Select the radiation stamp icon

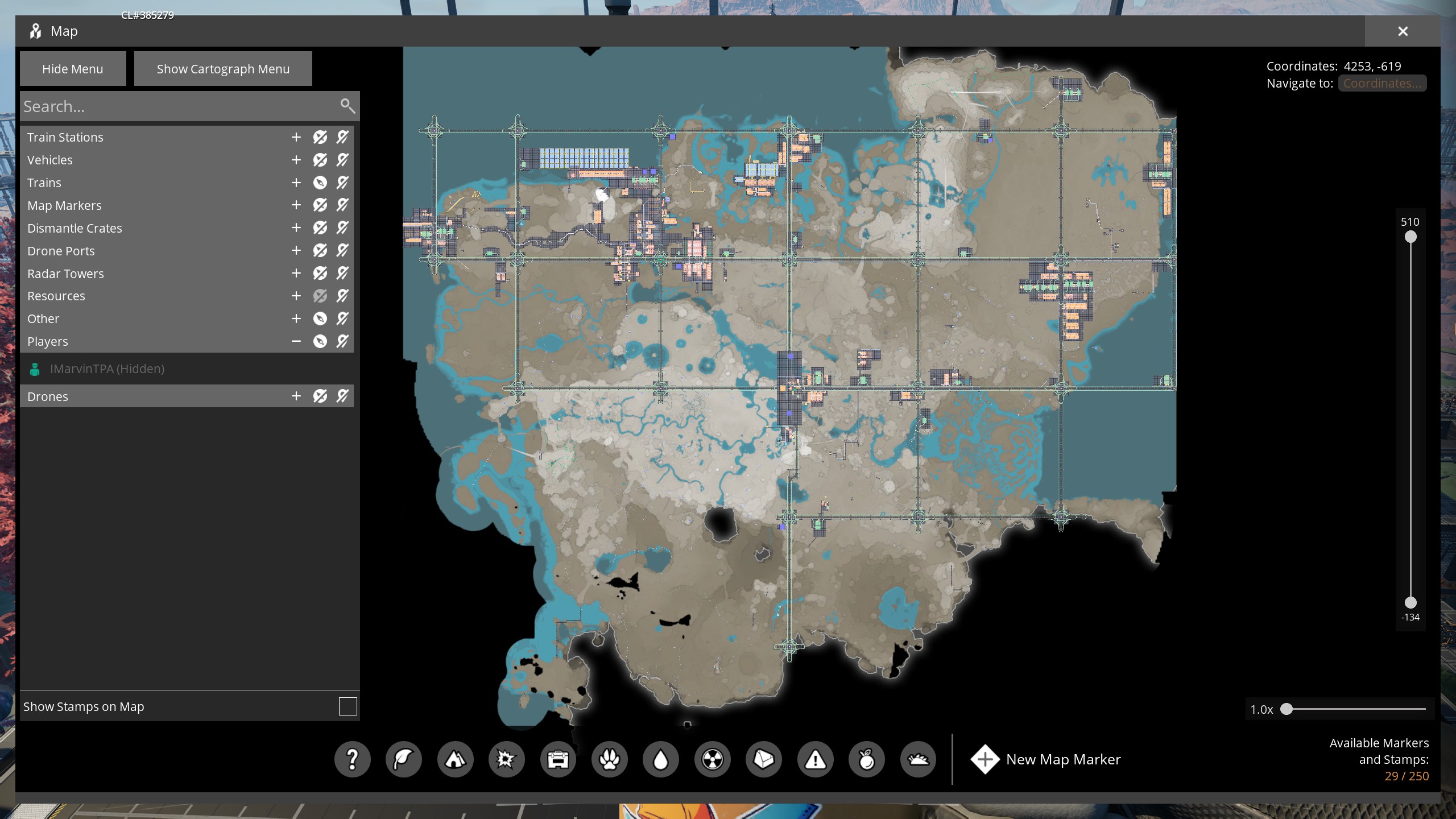pos(712,759)
